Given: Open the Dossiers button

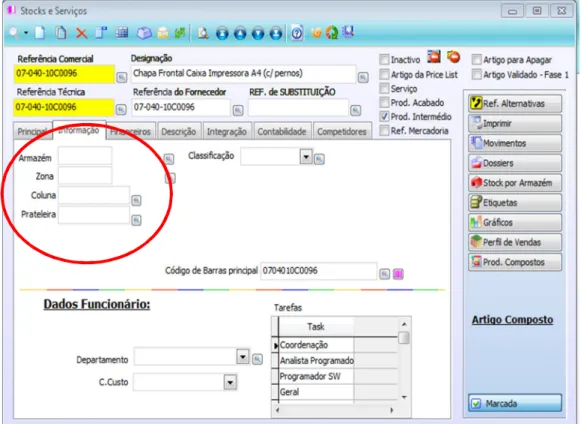Looking at the screenshot, I should coord(515,163).
